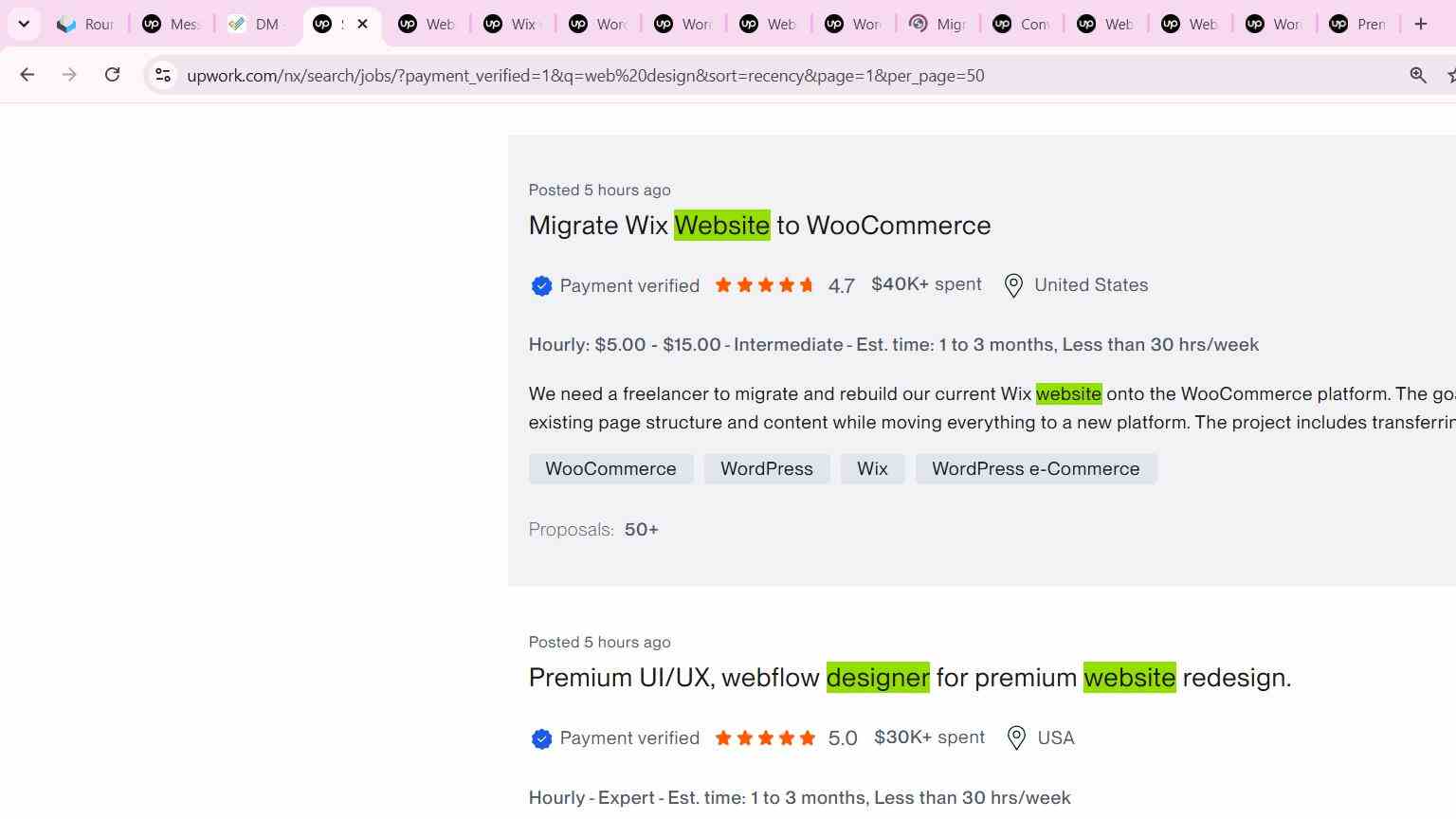Expand the tab search dropdown arrow
1456x819 pixels.
click(x=24, y=24)
